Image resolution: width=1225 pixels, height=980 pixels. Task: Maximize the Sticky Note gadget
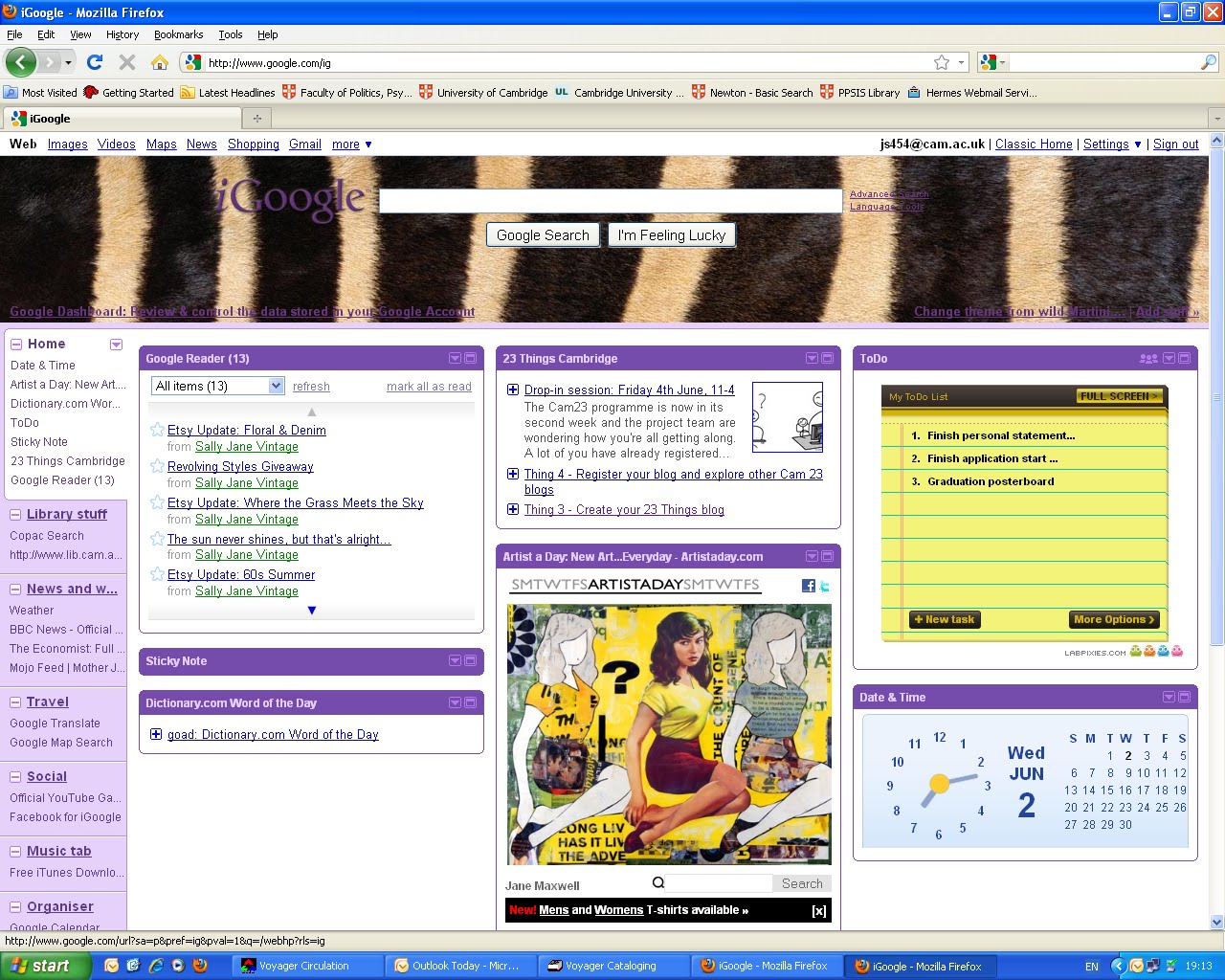click(x=470, y=660)
